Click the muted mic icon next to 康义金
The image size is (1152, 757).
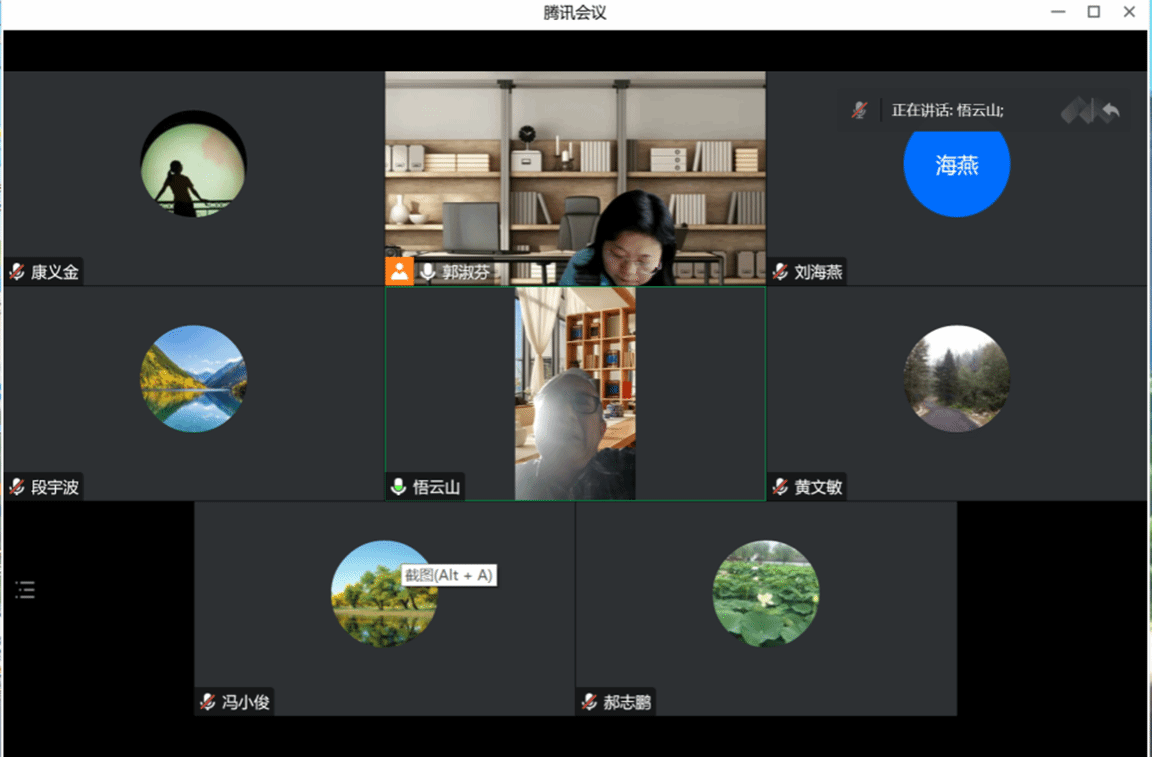tap(16, 272)
